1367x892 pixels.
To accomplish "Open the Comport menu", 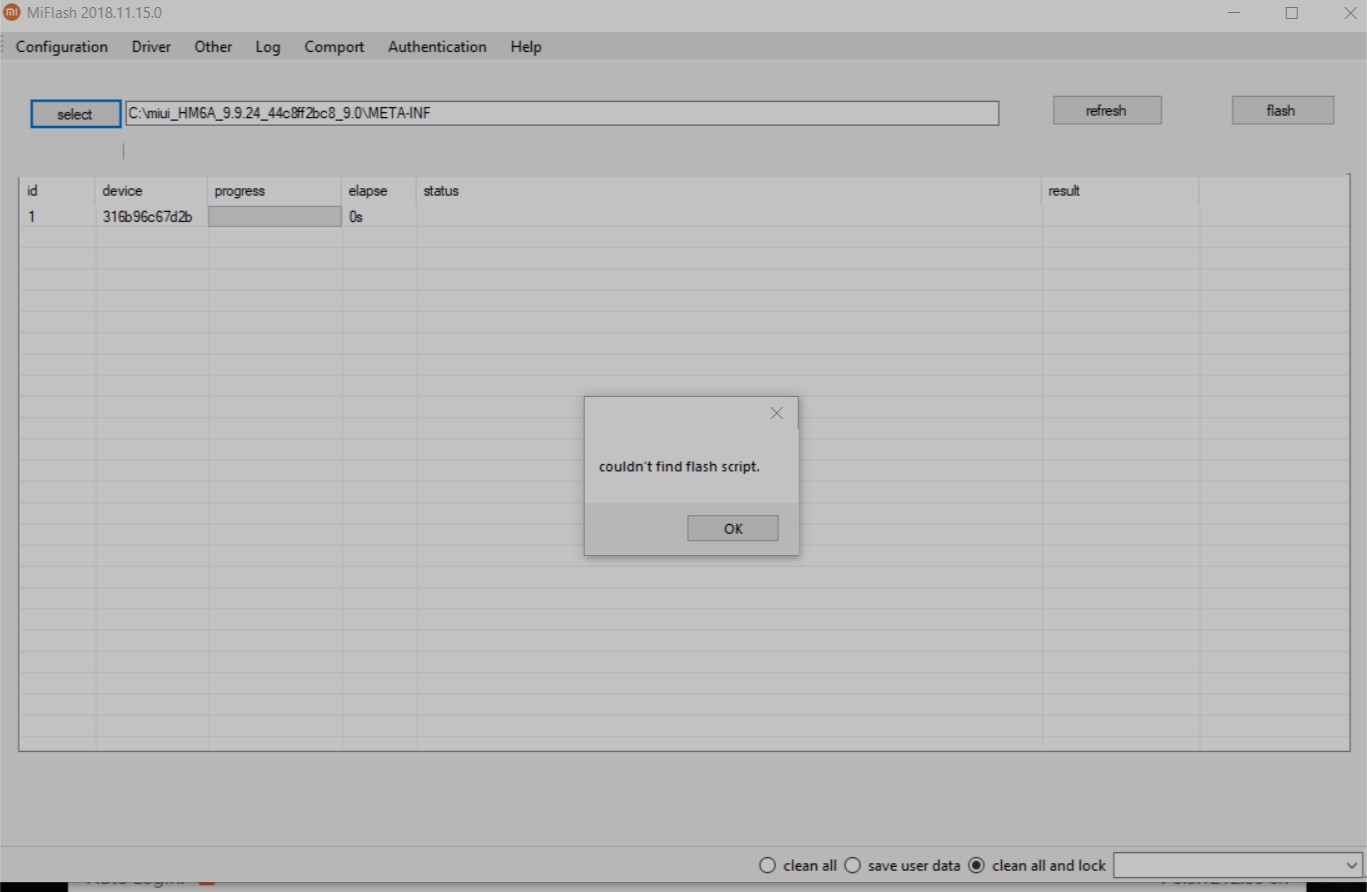I will click(334, 47).
